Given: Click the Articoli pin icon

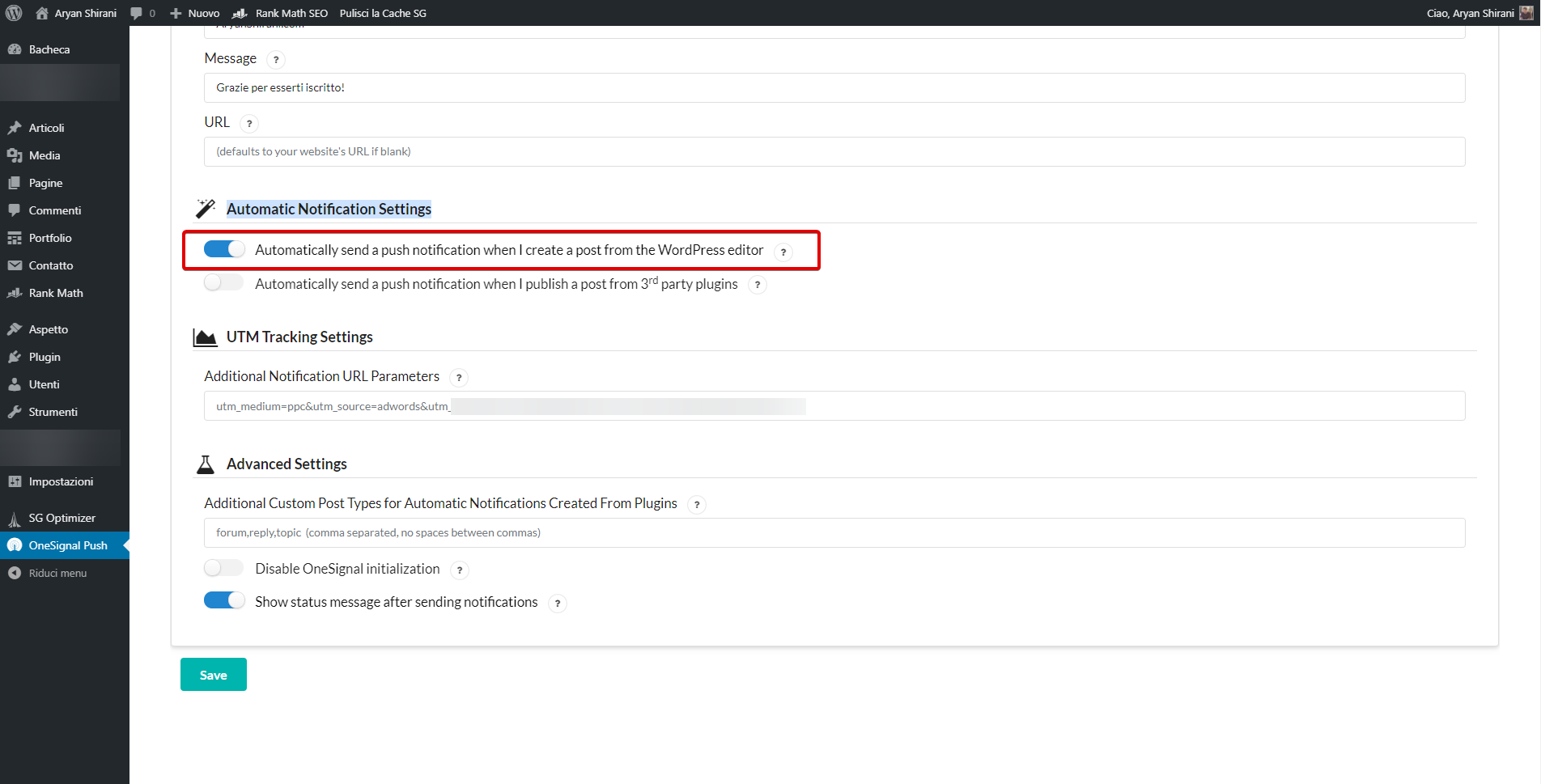Looking at the screenshot, I should tap(15, 128).
